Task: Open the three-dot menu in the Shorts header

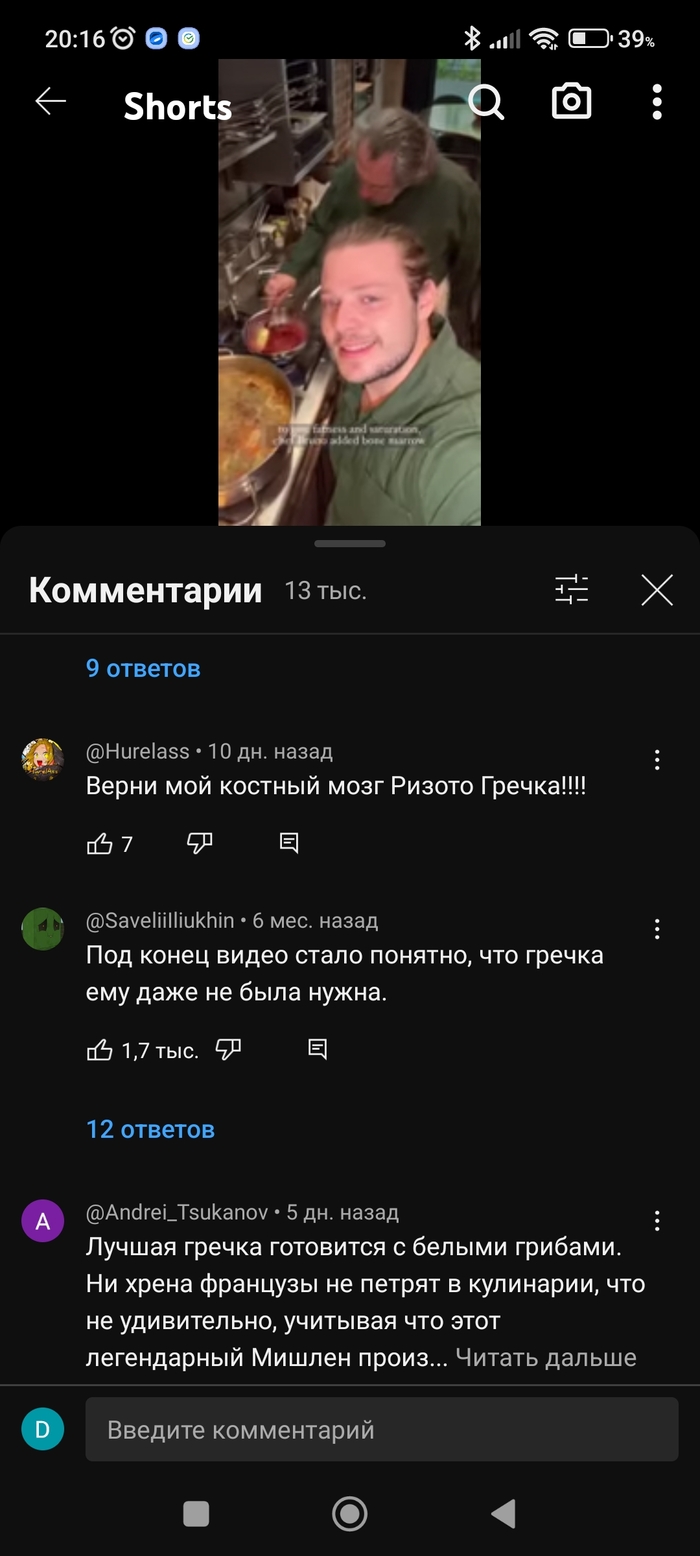Action: click(656, 102)
